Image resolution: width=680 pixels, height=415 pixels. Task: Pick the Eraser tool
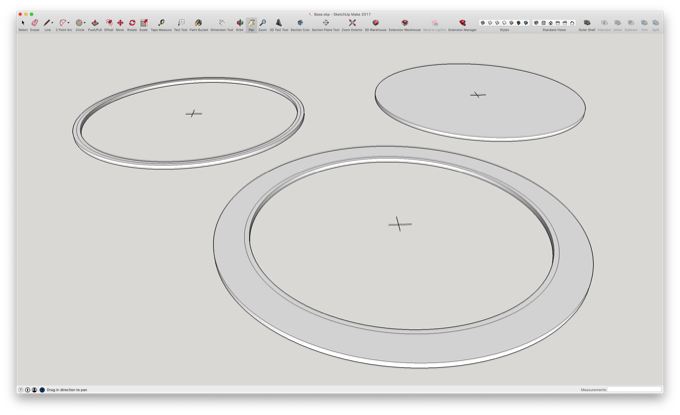35,23
